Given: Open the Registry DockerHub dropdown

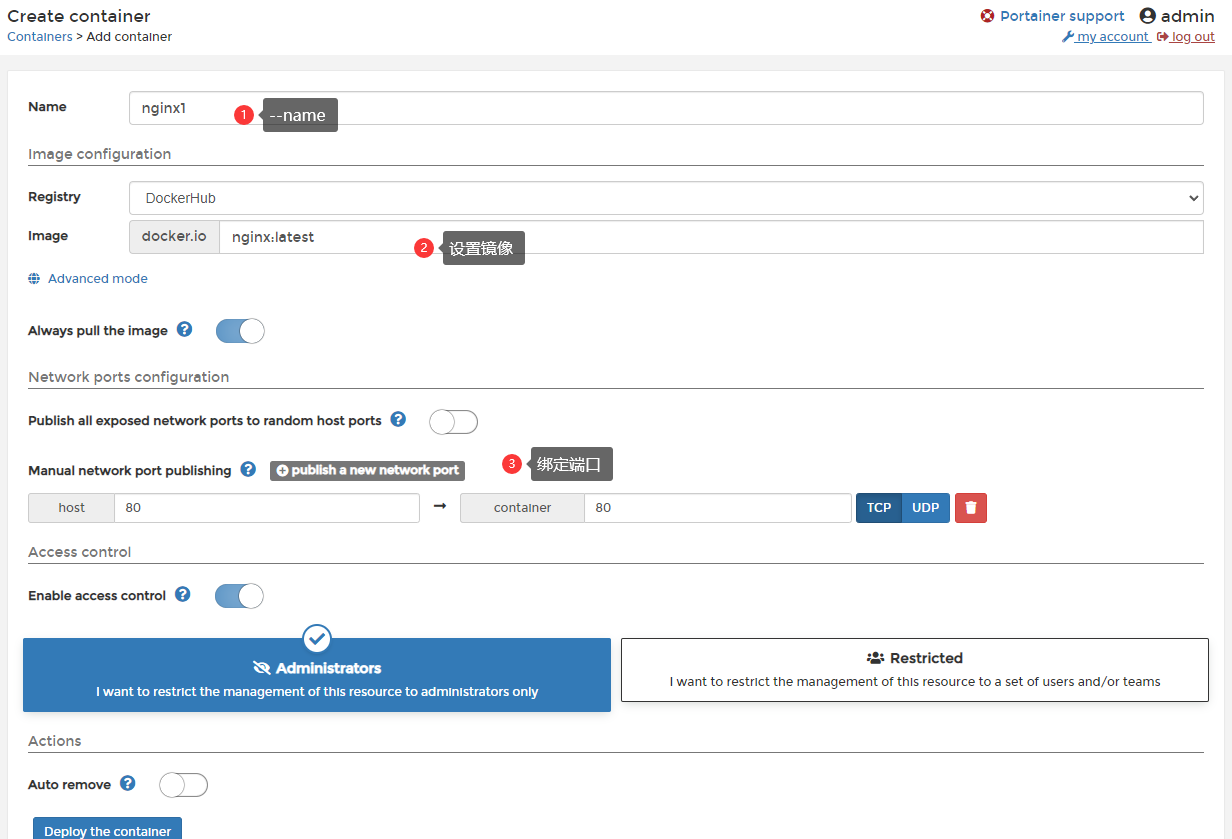Looking at the screenshot, I should point(666,198).
